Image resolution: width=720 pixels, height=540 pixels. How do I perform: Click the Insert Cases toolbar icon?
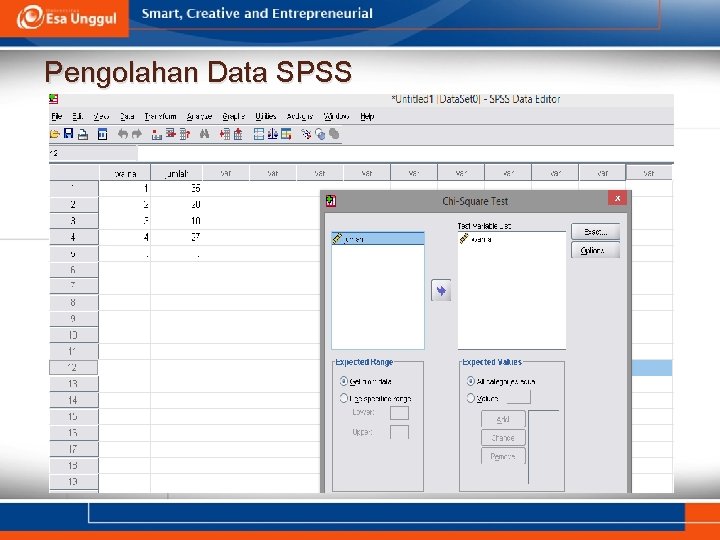(x=225, y=134)
